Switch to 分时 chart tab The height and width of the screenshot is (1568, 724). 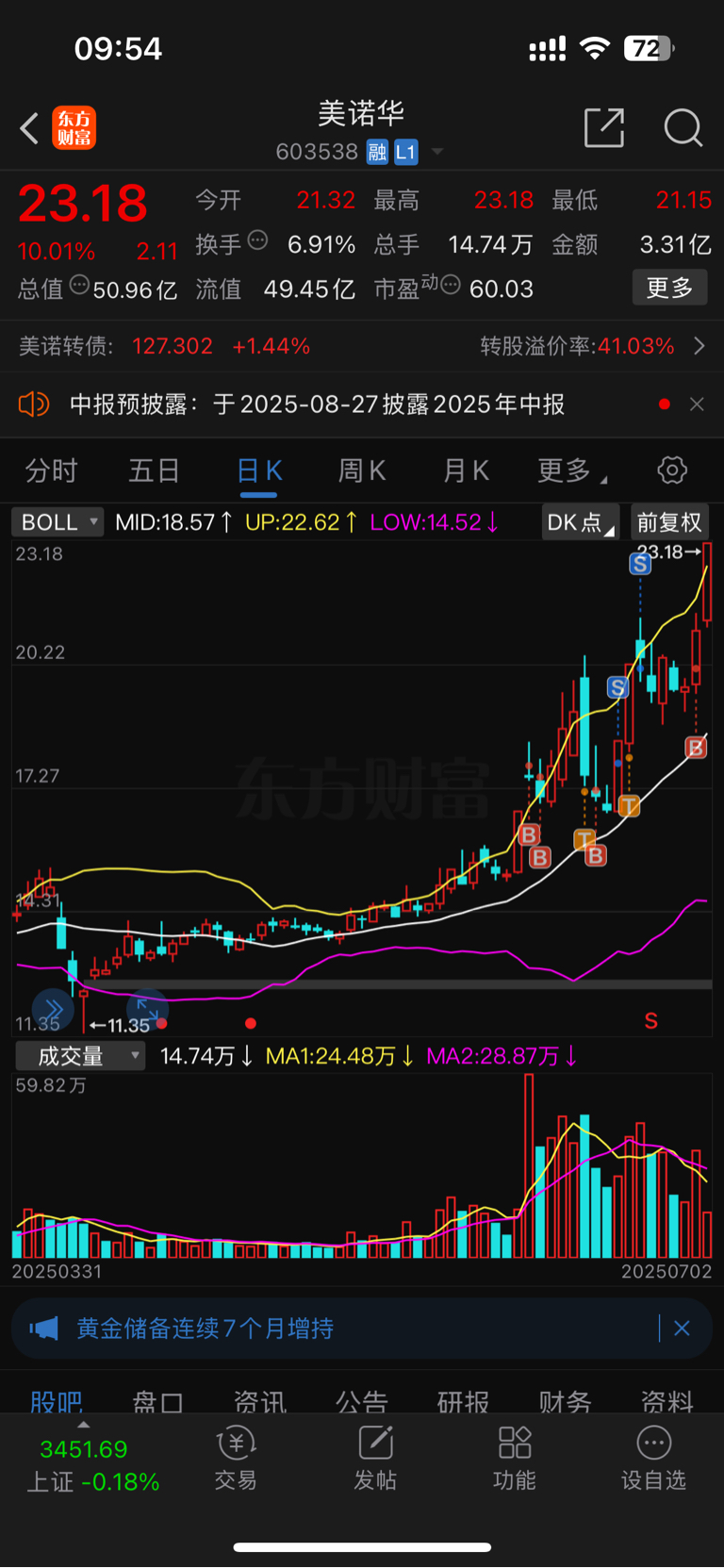51,470
